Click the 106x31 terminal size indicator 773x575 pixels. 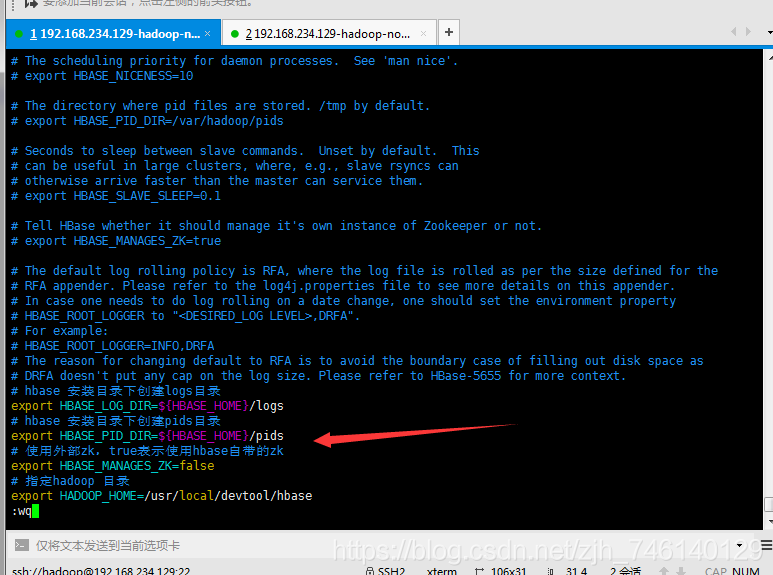pos(508,571)
